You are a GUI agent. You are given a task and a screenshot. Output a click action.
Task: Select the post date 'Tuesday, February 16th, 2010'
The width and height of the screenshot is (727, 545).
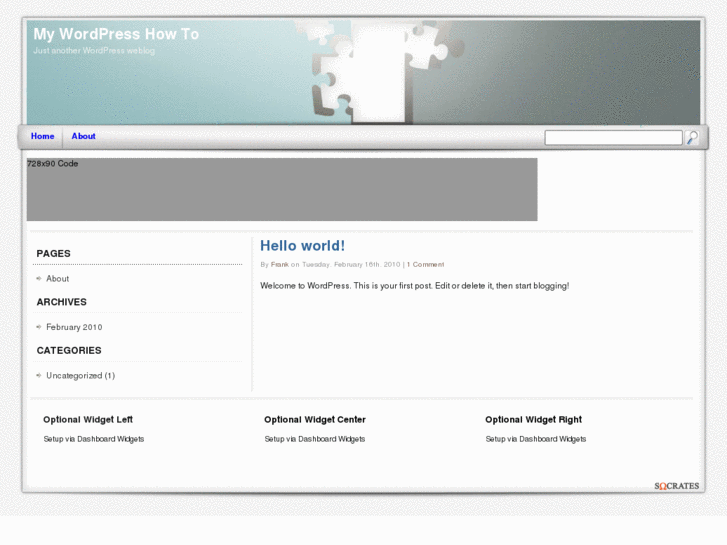pos(351,264)
